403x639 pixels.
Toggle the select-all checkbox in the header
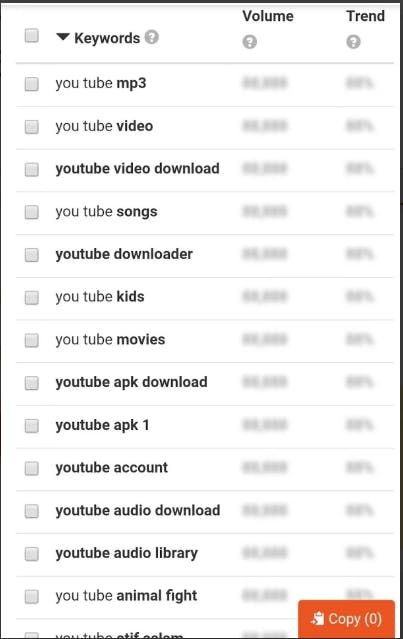click(x=32, y=35)
